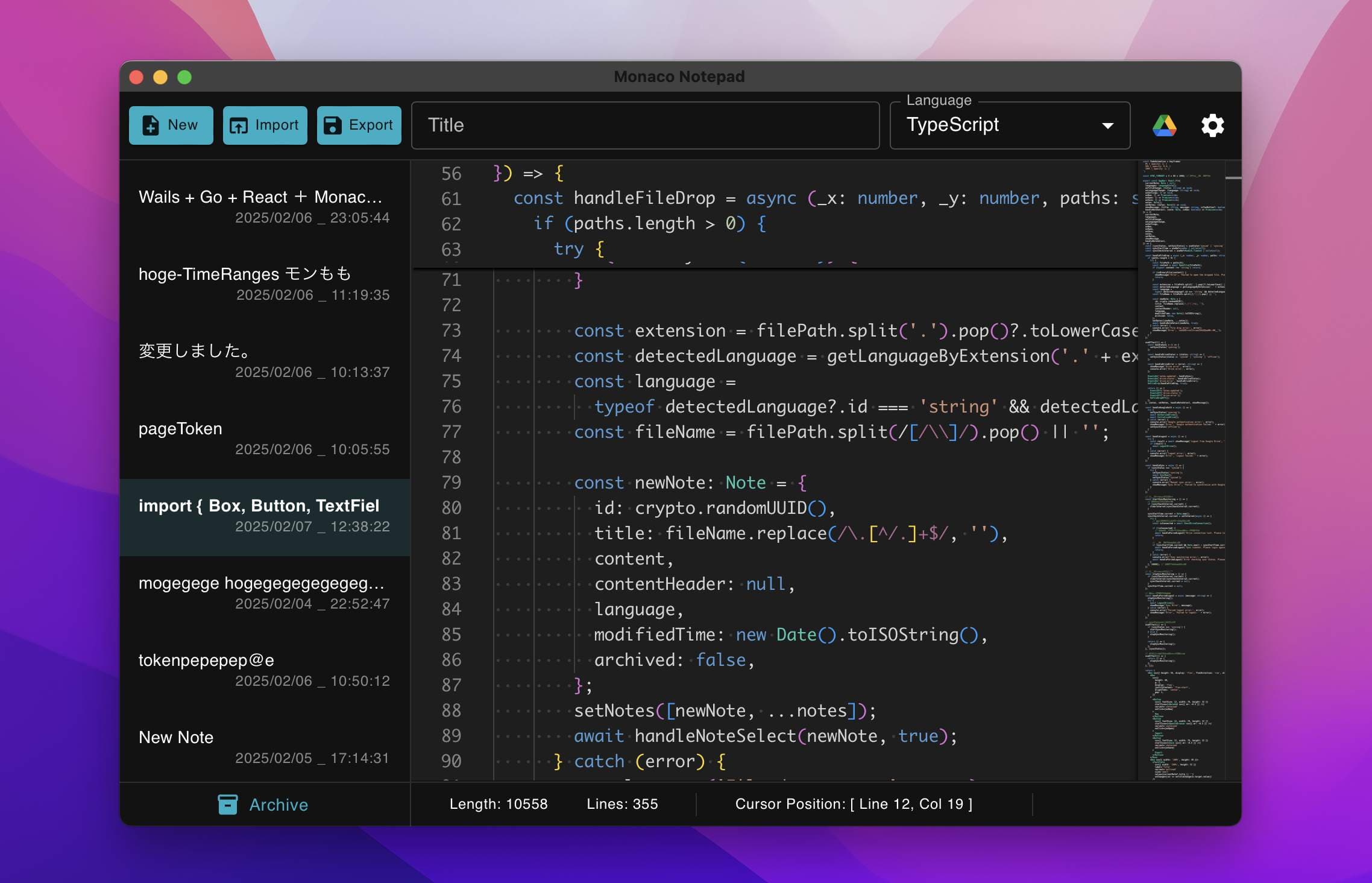Viewport: 1372px width, 883px height.
Task: Click the New note file icon
Action: click(x=151, y=125)
